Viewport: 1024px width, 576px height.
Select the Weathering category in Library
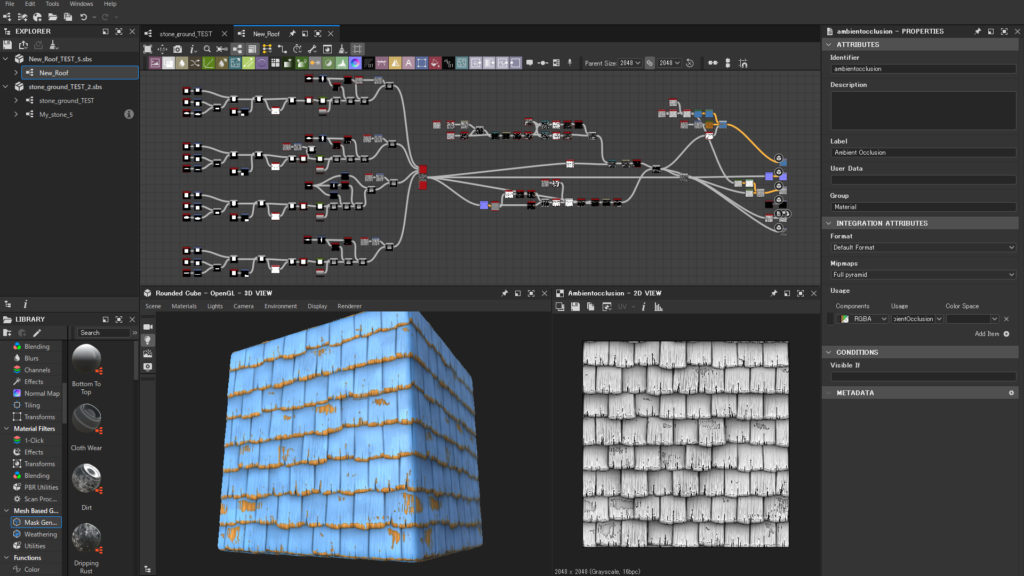(x=40, y=534)
